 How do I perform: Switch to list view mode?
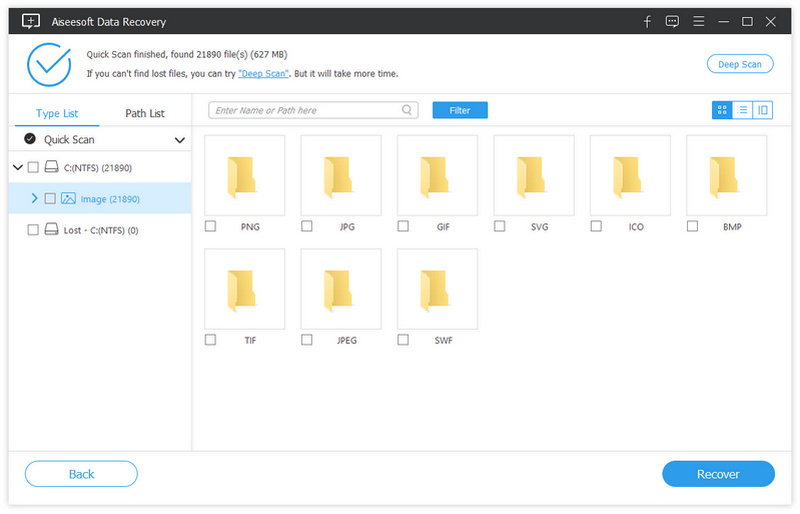(x=742, y=110)
